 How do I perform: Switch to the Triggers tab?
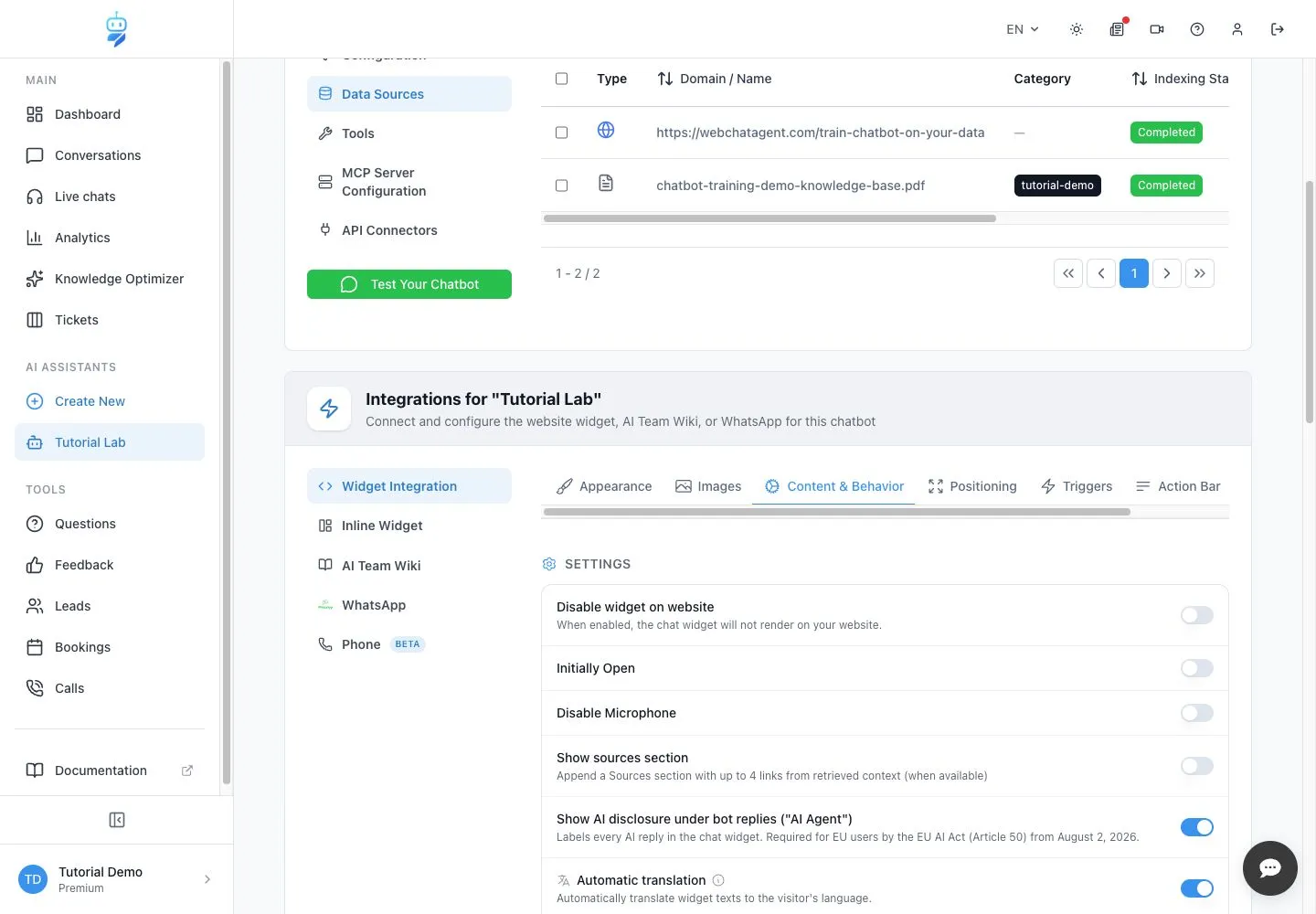(1077, 486)
